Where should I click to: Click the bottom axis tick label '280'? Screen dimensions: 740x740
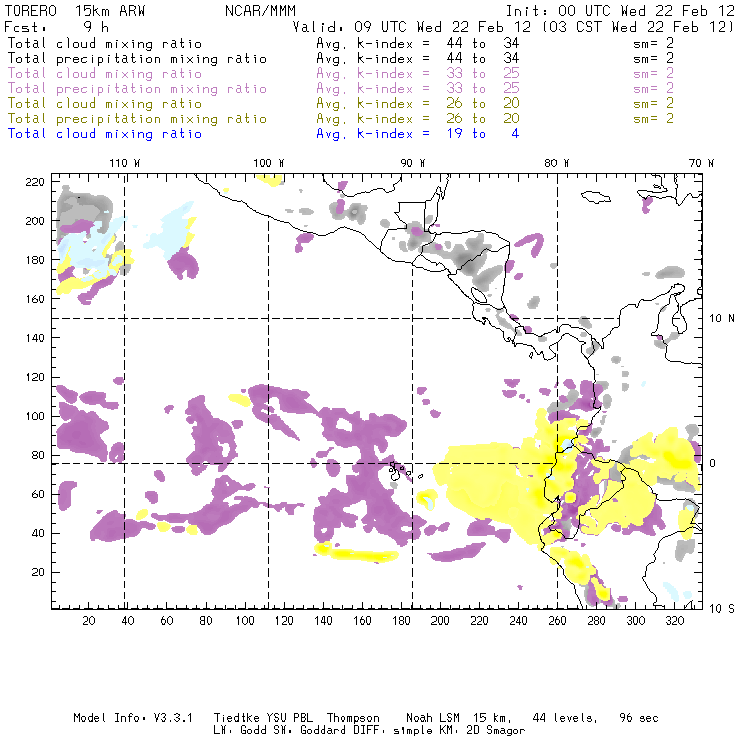click(x=597, y=621)
